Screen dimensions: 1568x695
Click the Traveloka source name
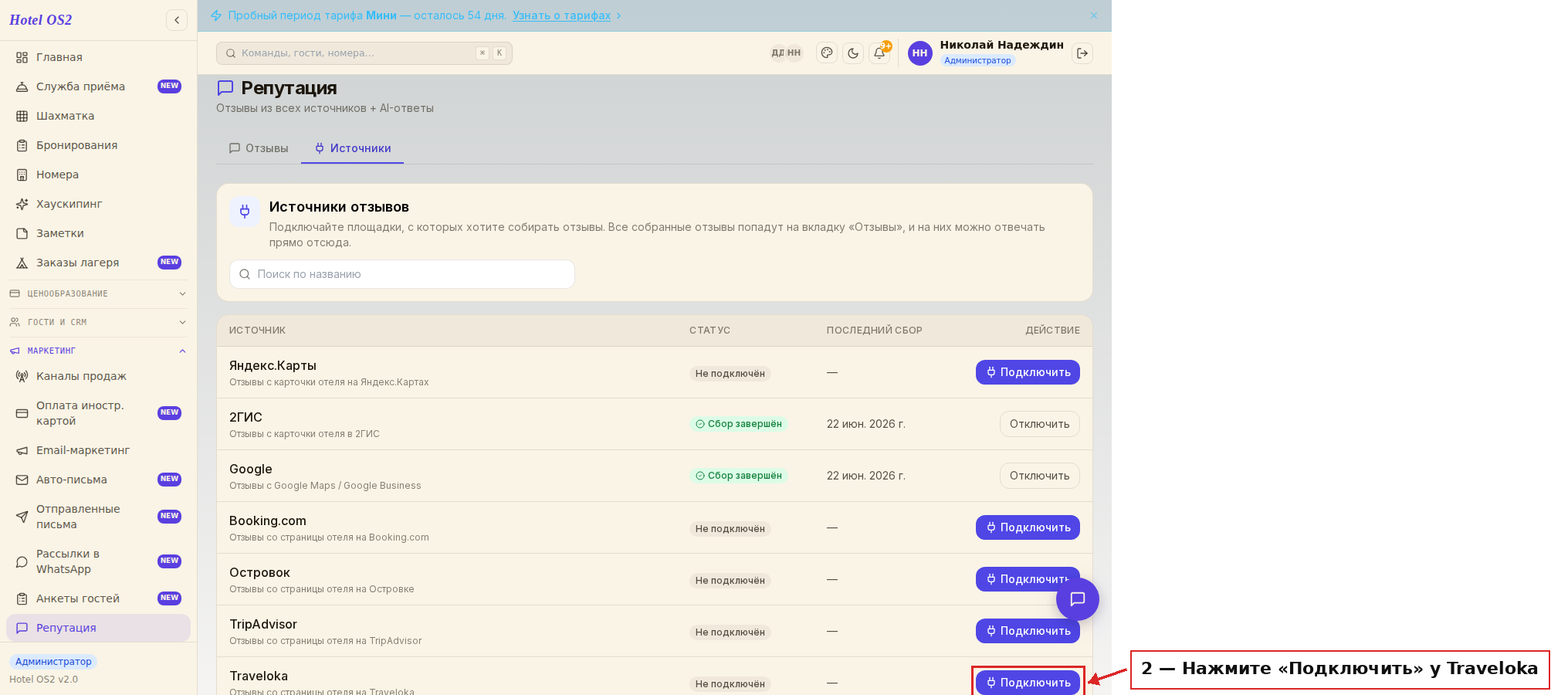point(259,676)
